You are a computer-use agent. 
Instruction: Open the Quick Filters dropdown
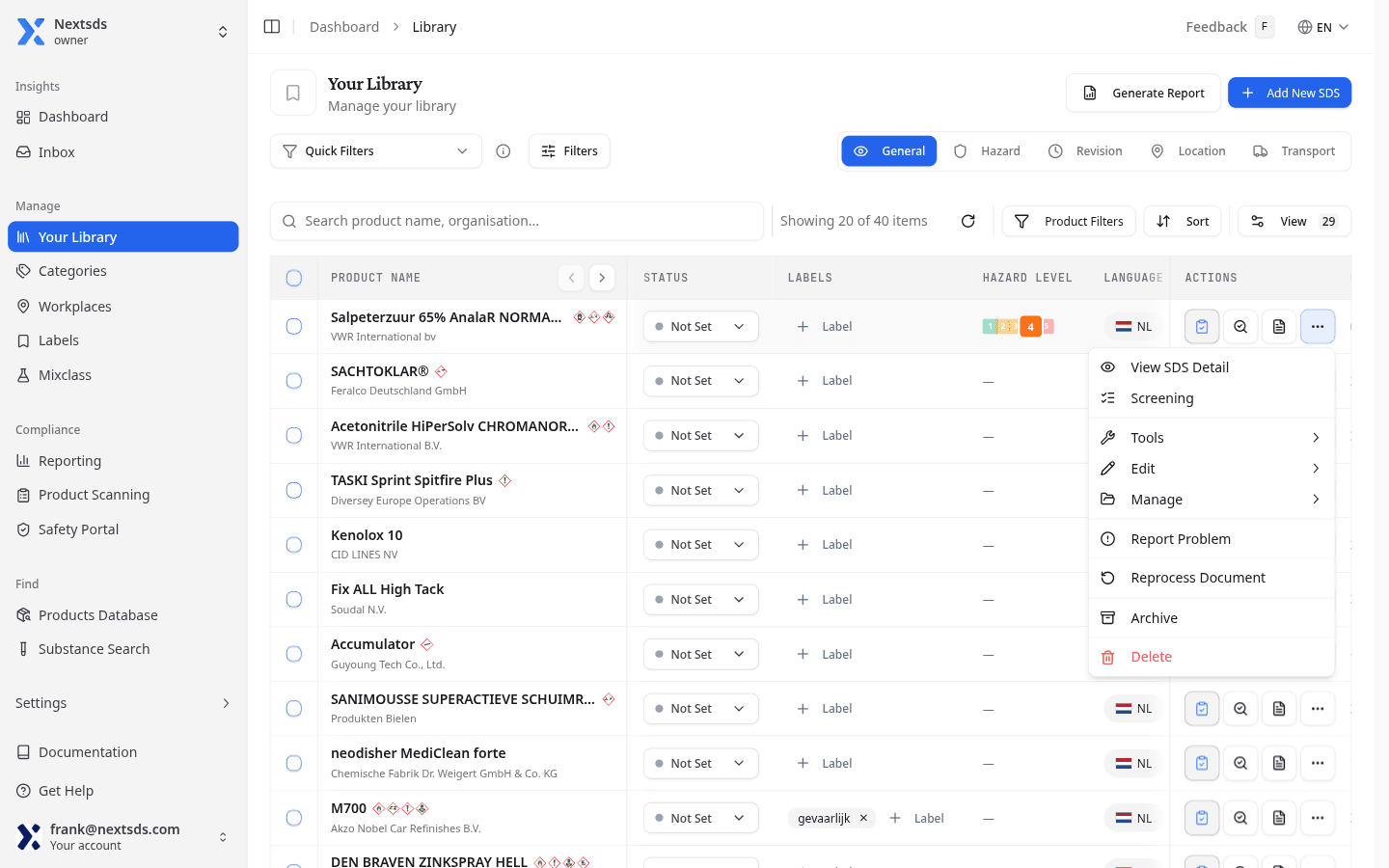pos(376,151)
